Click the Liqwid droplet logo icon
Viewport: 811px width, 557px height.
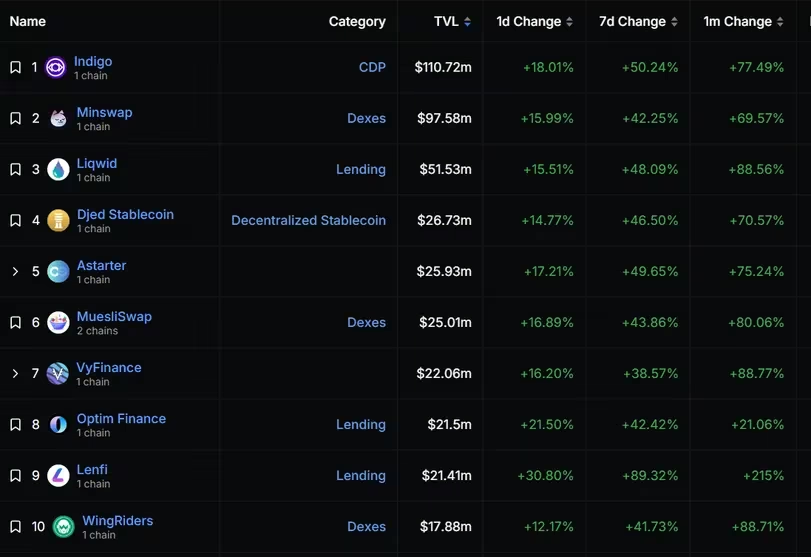[58, 169]
